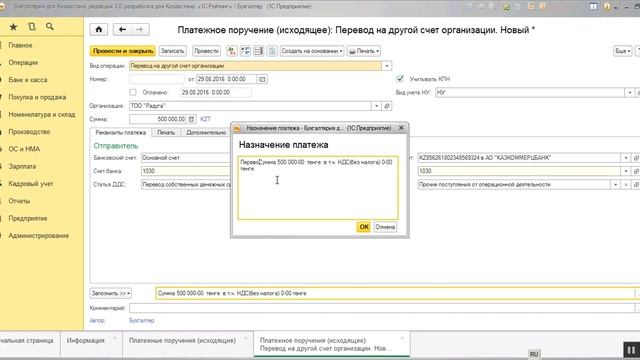Expand the Вид учета НУ dropdown
The height and width of the screenshot is (360, 640).
coord(630,93)
